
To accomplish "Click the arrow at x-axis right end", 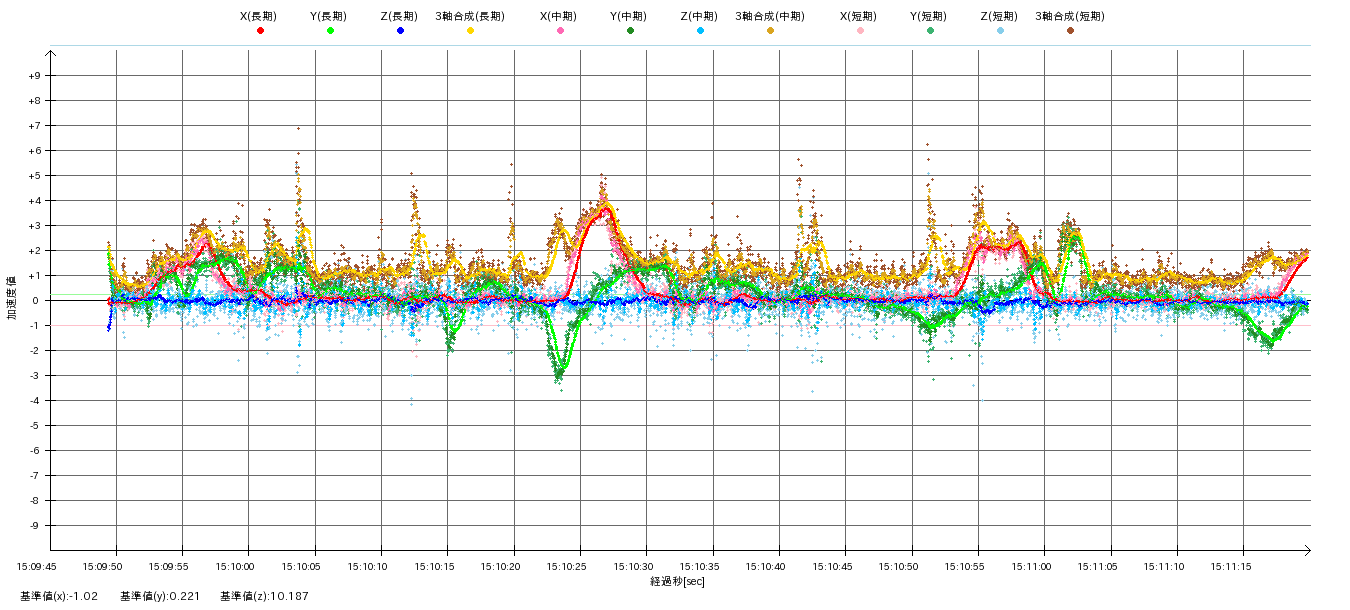I will tap(1305, 550).
